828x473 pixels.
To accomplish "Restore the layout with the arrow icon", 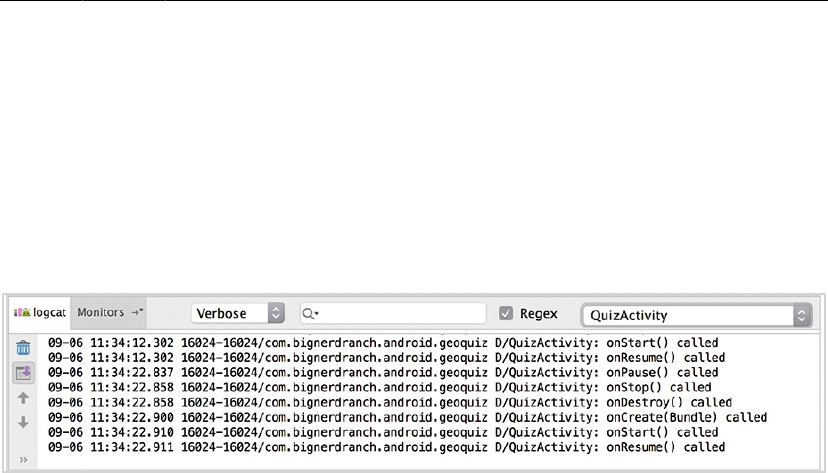I will 137,312.
